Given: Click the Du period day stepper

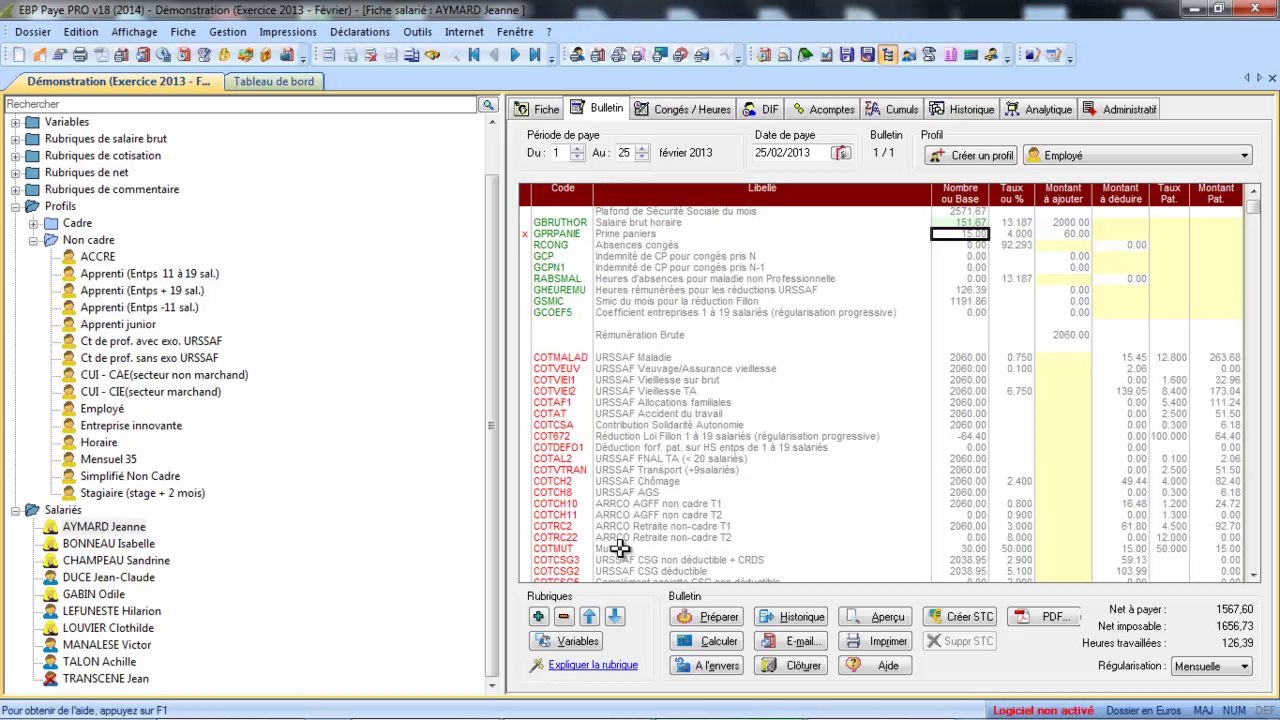Looking at the screenshot, I should tap(577, 153).
